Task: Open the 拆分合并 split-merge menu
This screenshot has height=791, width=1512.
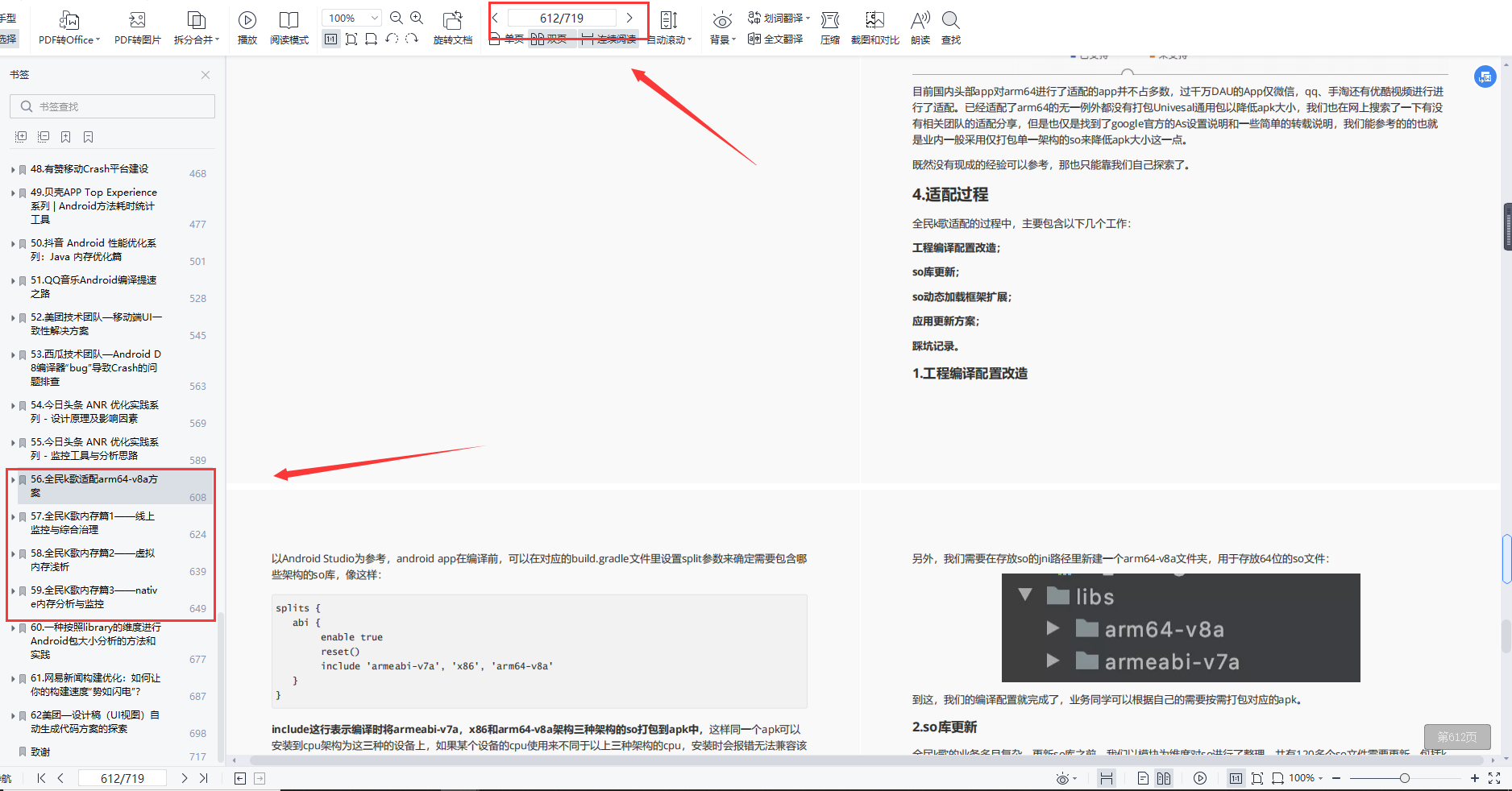Action: click(196, 27)
